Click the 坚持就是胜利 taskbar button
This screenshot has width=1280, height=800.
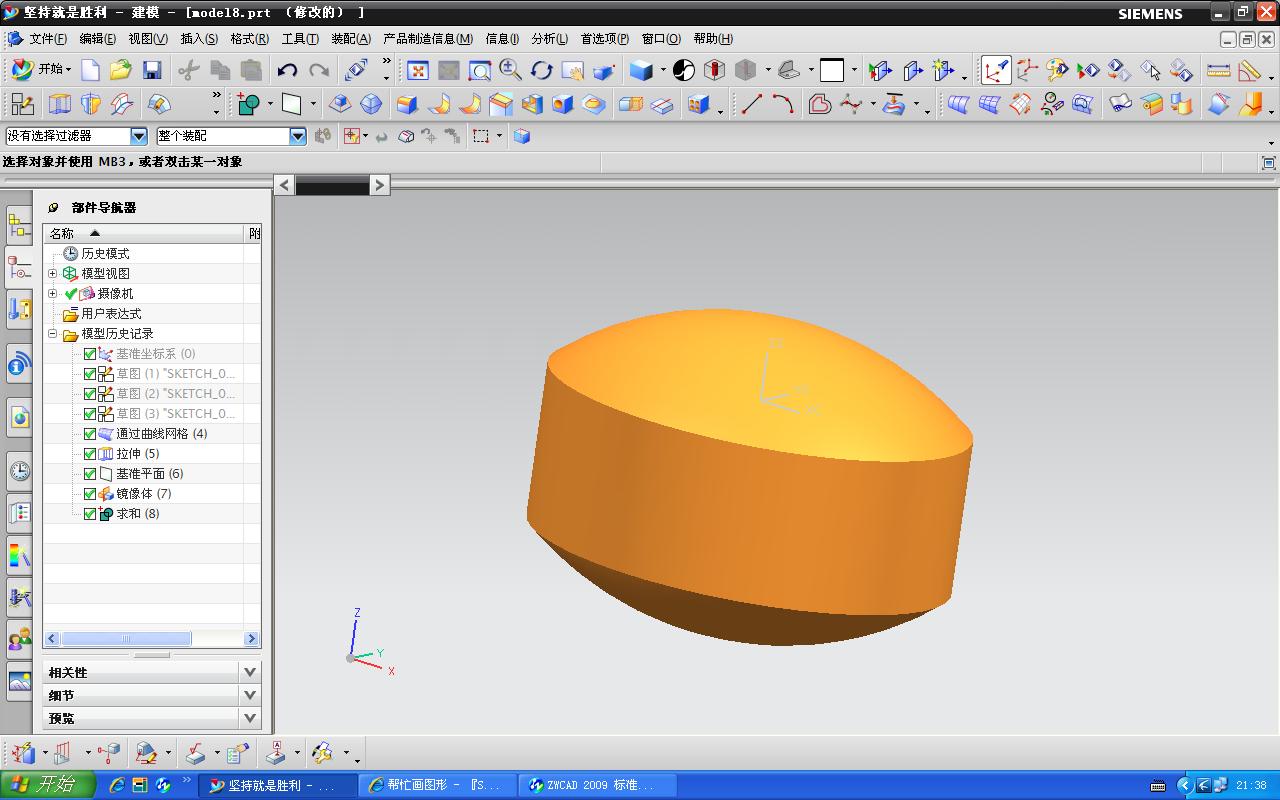(x=278, y=786)
